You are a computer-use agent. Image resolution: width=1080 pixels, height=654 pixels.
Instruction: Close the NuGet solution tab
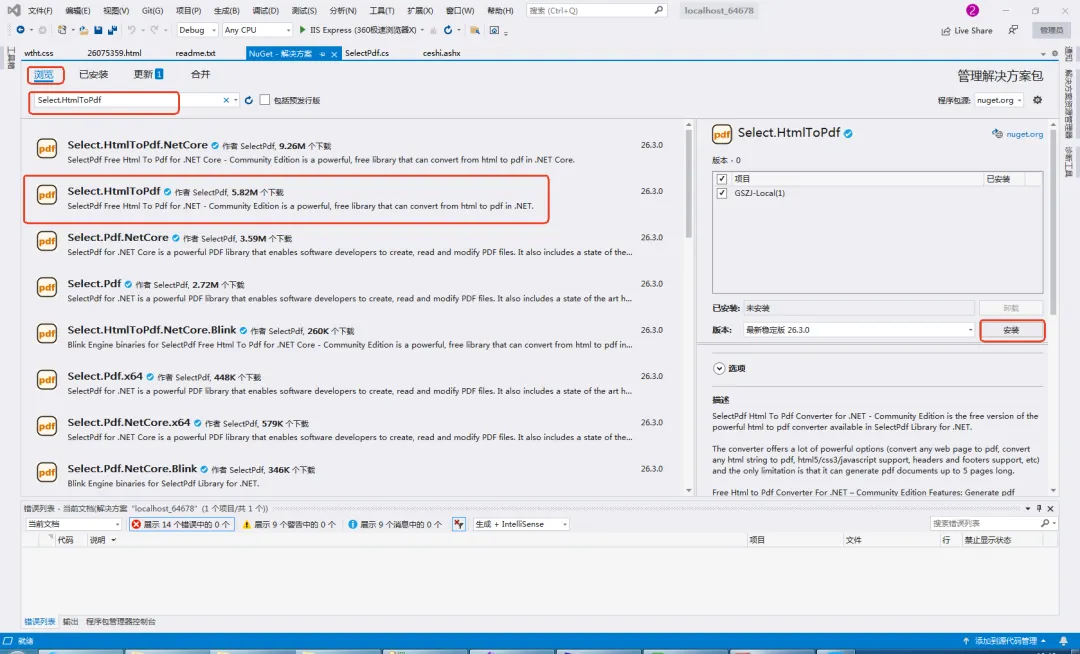point(334,54)
